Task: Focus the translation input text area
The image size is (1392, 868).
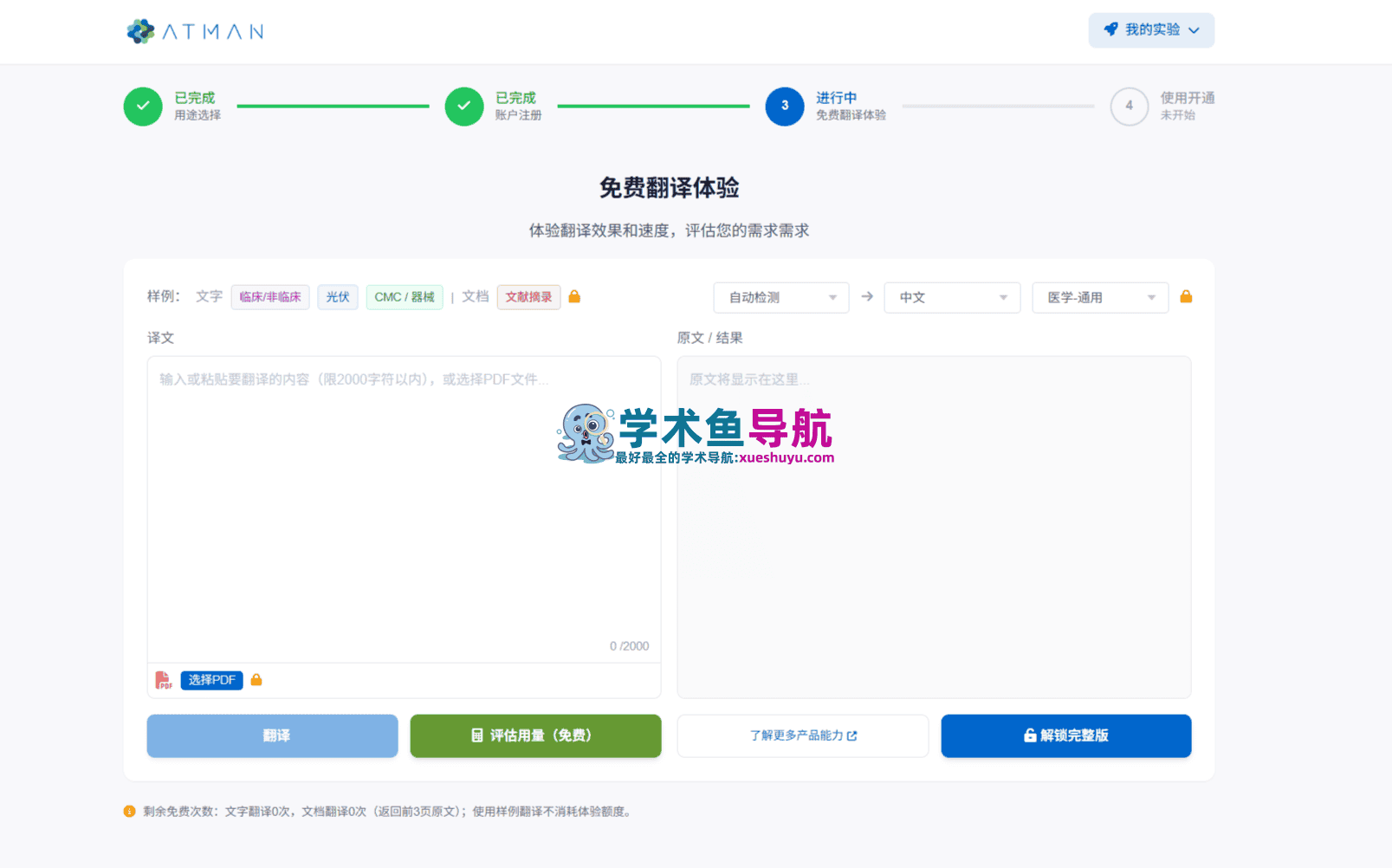Action: [404, 509]
